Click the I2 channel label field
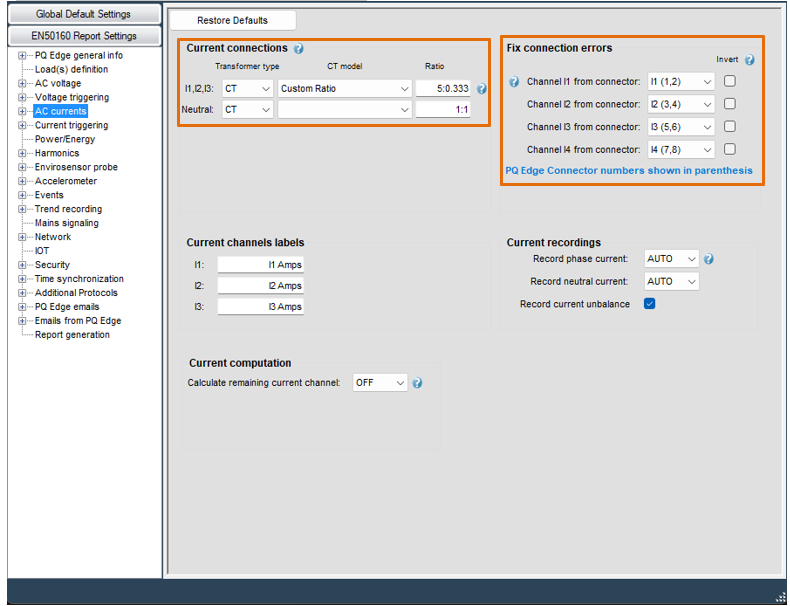Screen dimensions: 790x606 tap(260, 286)
